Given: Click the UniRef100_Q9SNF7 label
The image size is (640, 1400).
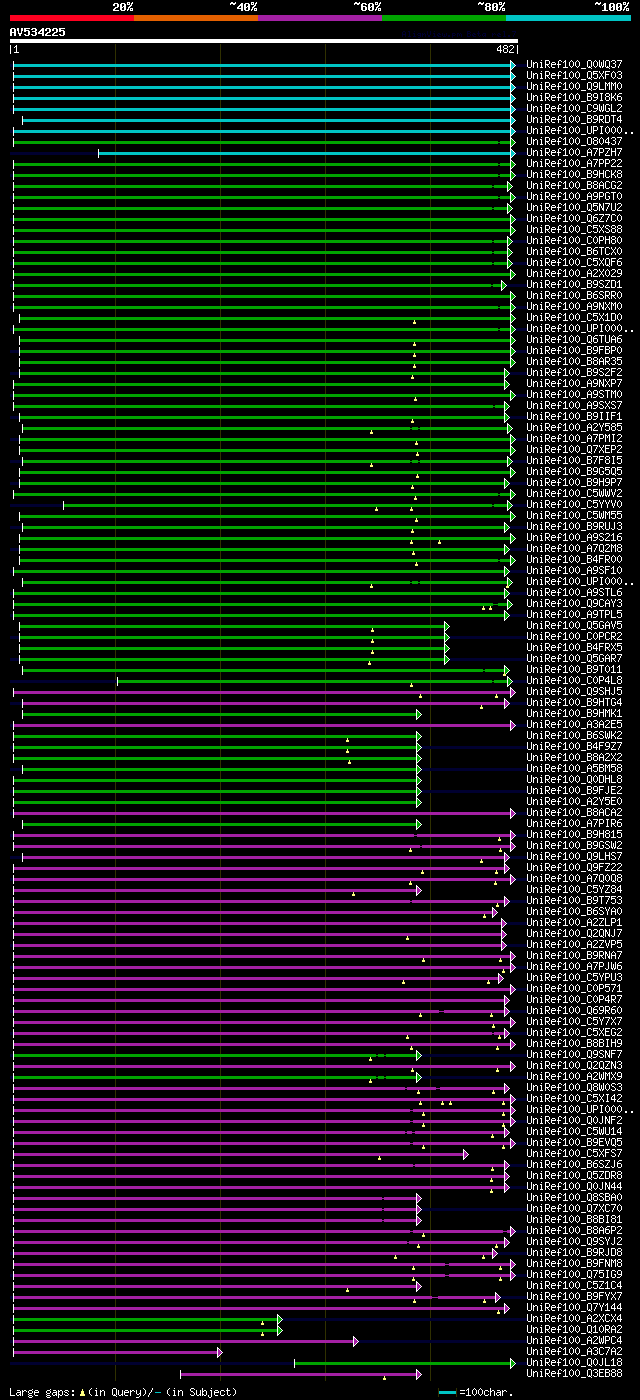Looking at the screenshot, I should [x=574, y=1054].
